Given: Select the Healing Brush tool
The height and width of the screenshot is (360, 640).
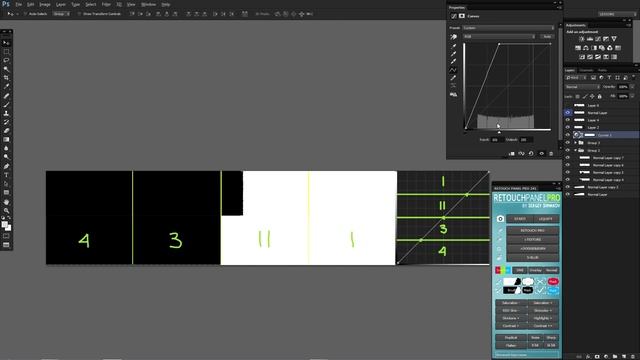Looking at the screenshot, I should pyautogui.click(x=6, y=96).
